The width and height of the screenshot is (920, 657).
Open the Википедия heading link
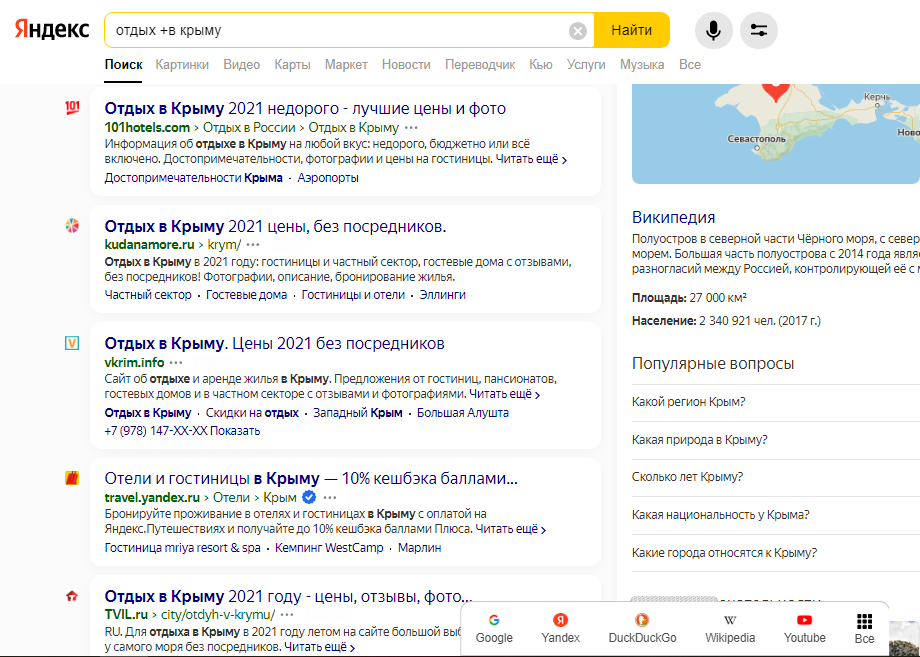tap(674, 218)
